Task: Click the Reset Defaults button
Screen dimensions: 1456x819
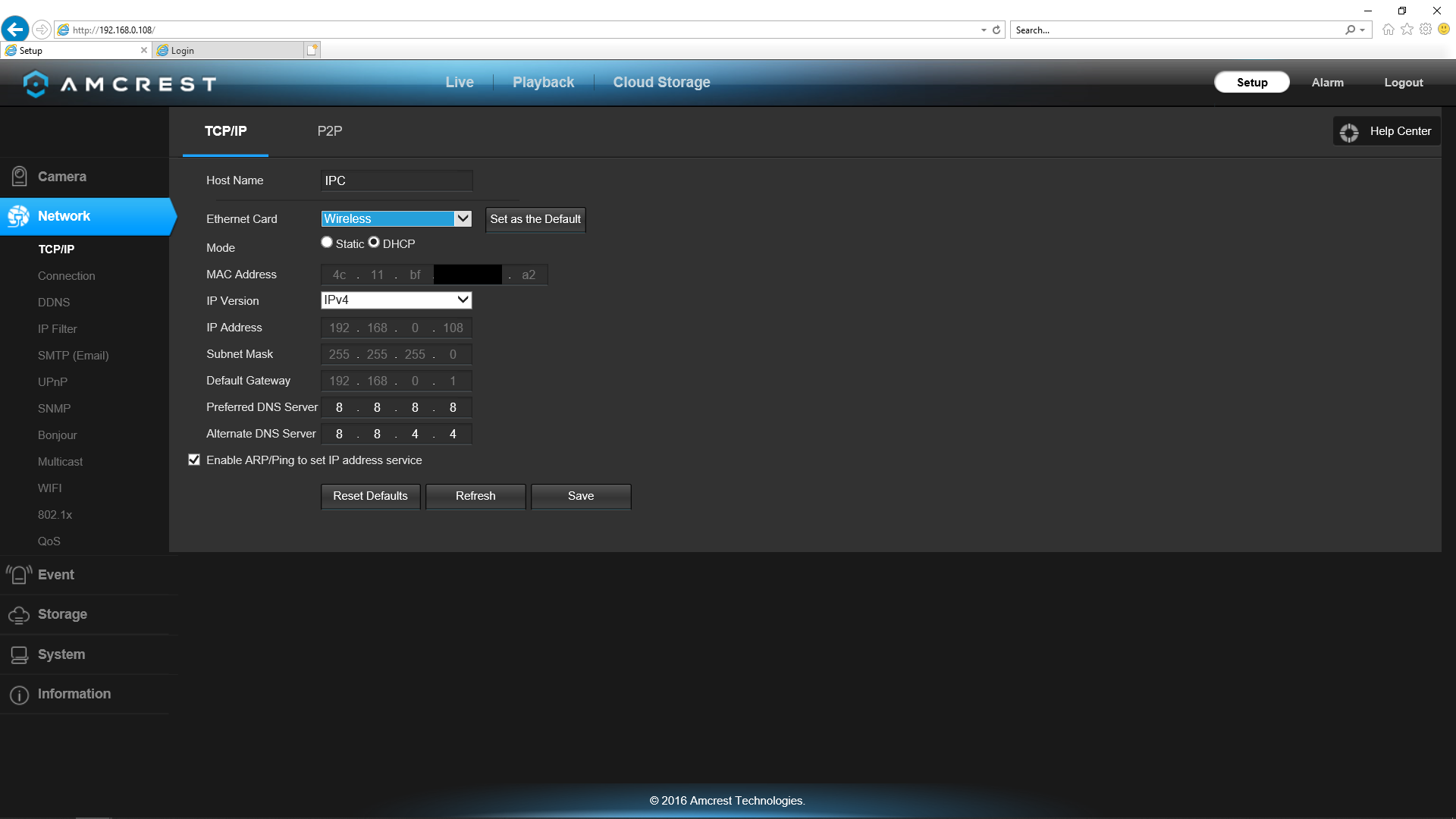Action: (371, 496)
